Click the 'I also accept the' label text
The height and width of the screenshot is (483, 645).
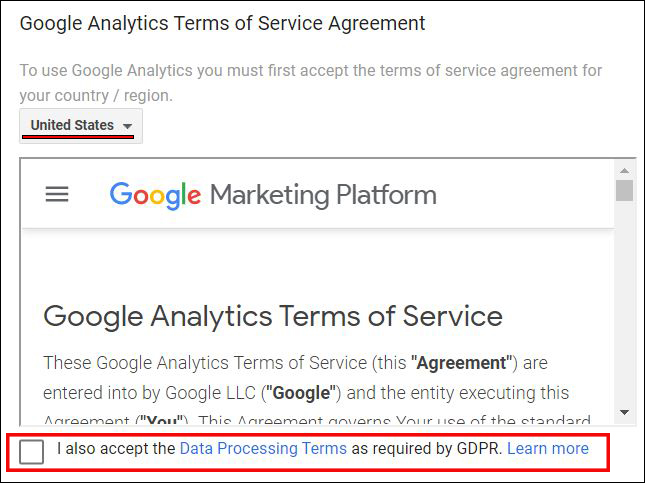coord(116,448)
